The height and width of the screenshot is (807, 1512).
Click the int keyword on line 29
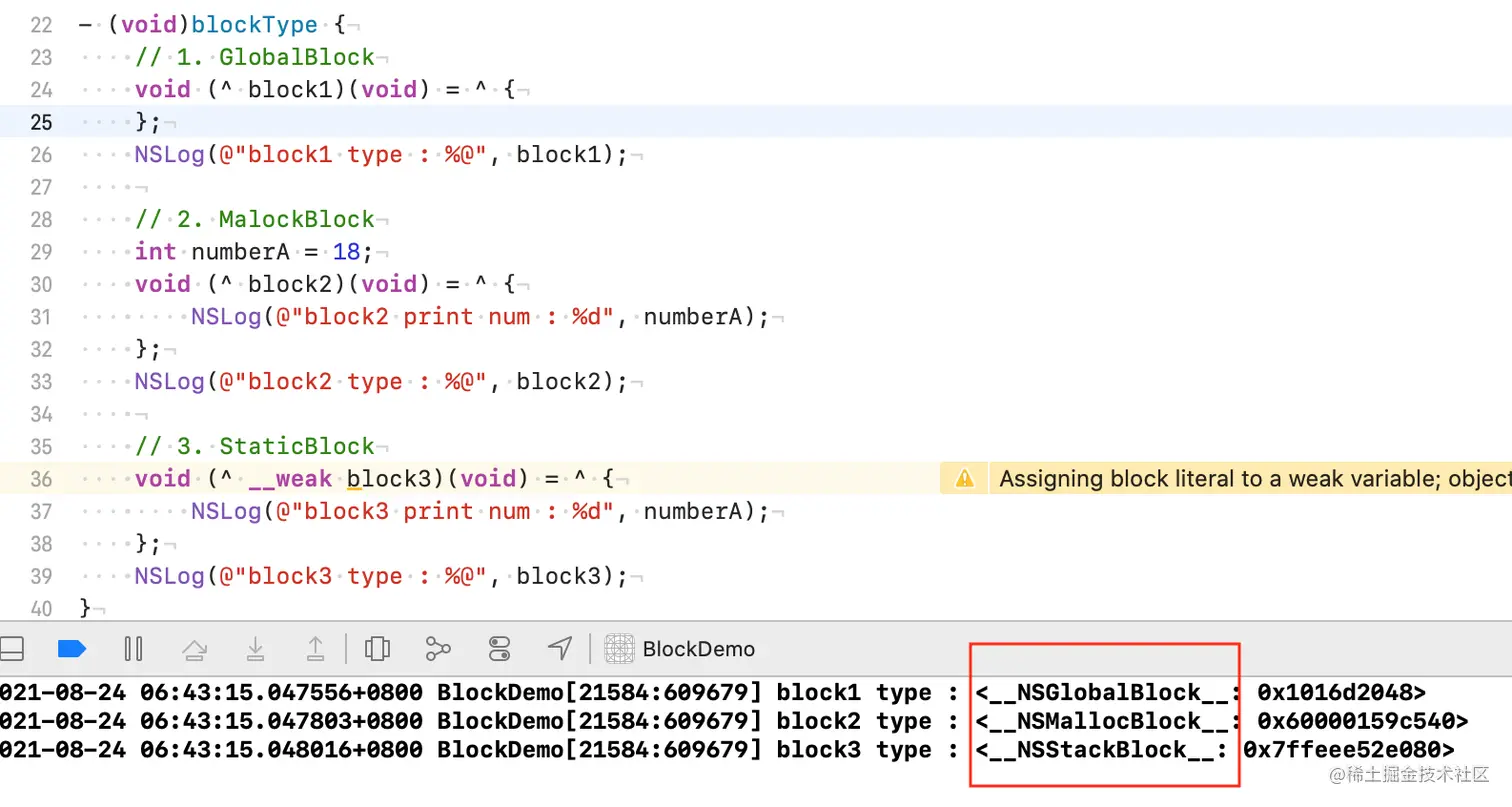[x=157, y=252]
